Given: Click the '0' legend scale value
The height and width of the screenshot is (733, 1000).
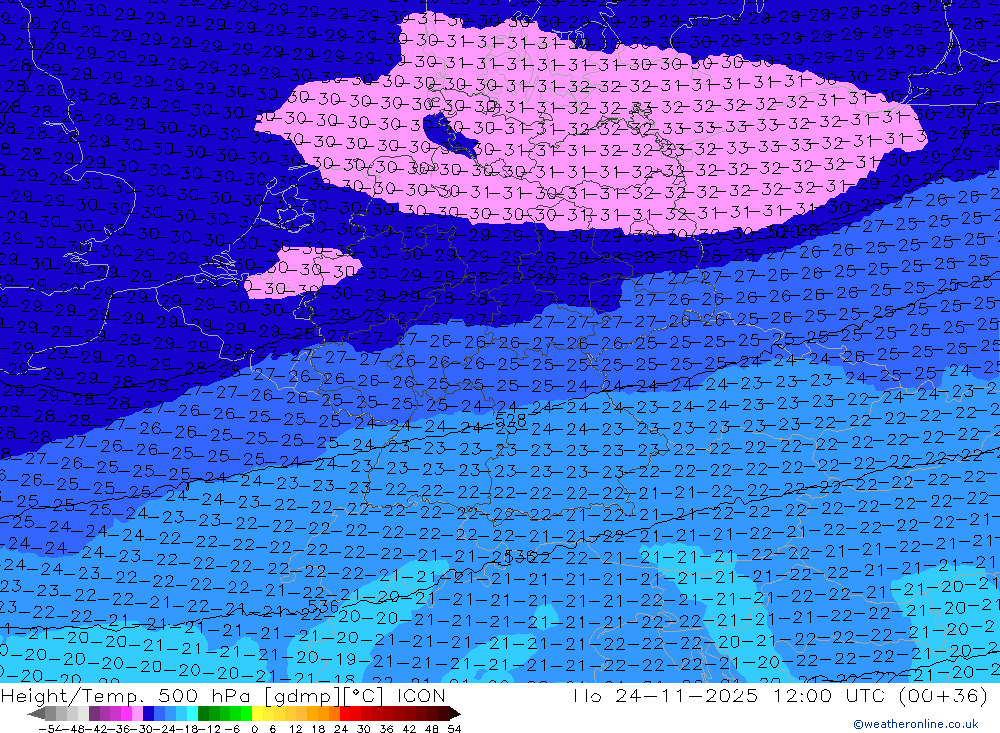Looking at the screenshot, I should pyautogui.click(x=254, y=729).
